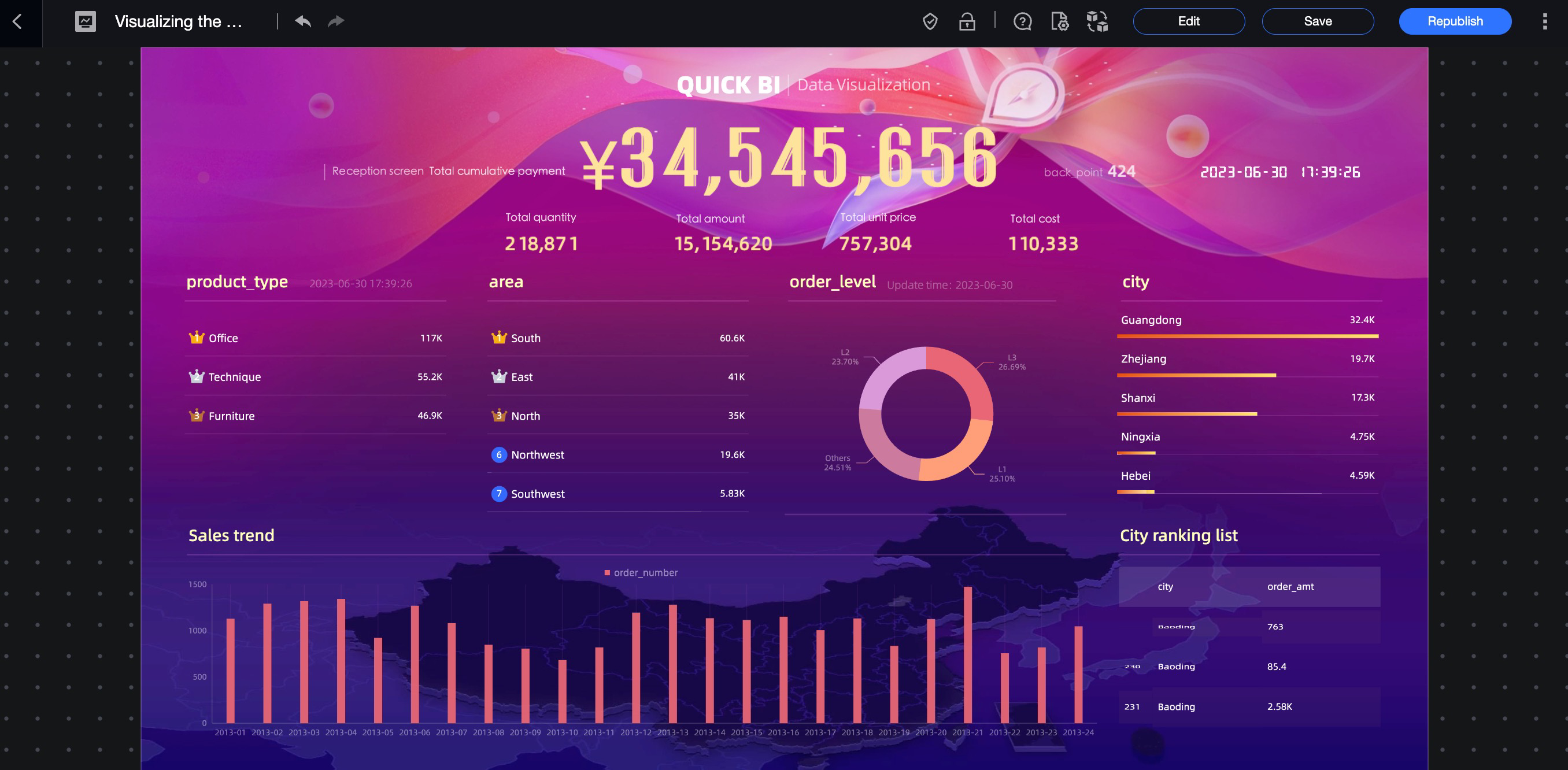Click the blue Republish button

(1454, 22)
